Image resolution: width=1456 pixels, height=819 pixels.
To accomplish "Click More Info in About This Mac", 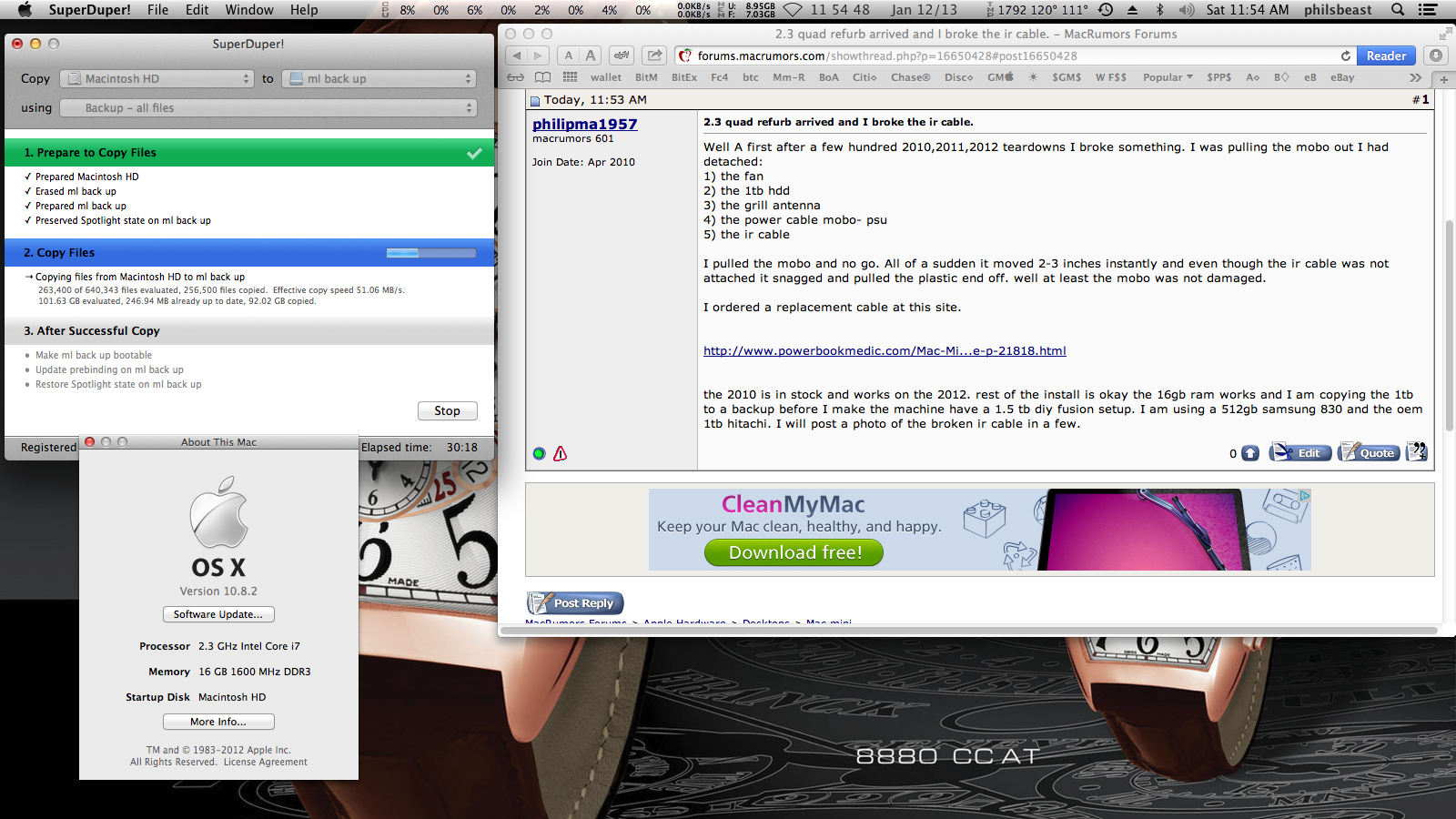I will click(218, 722).
